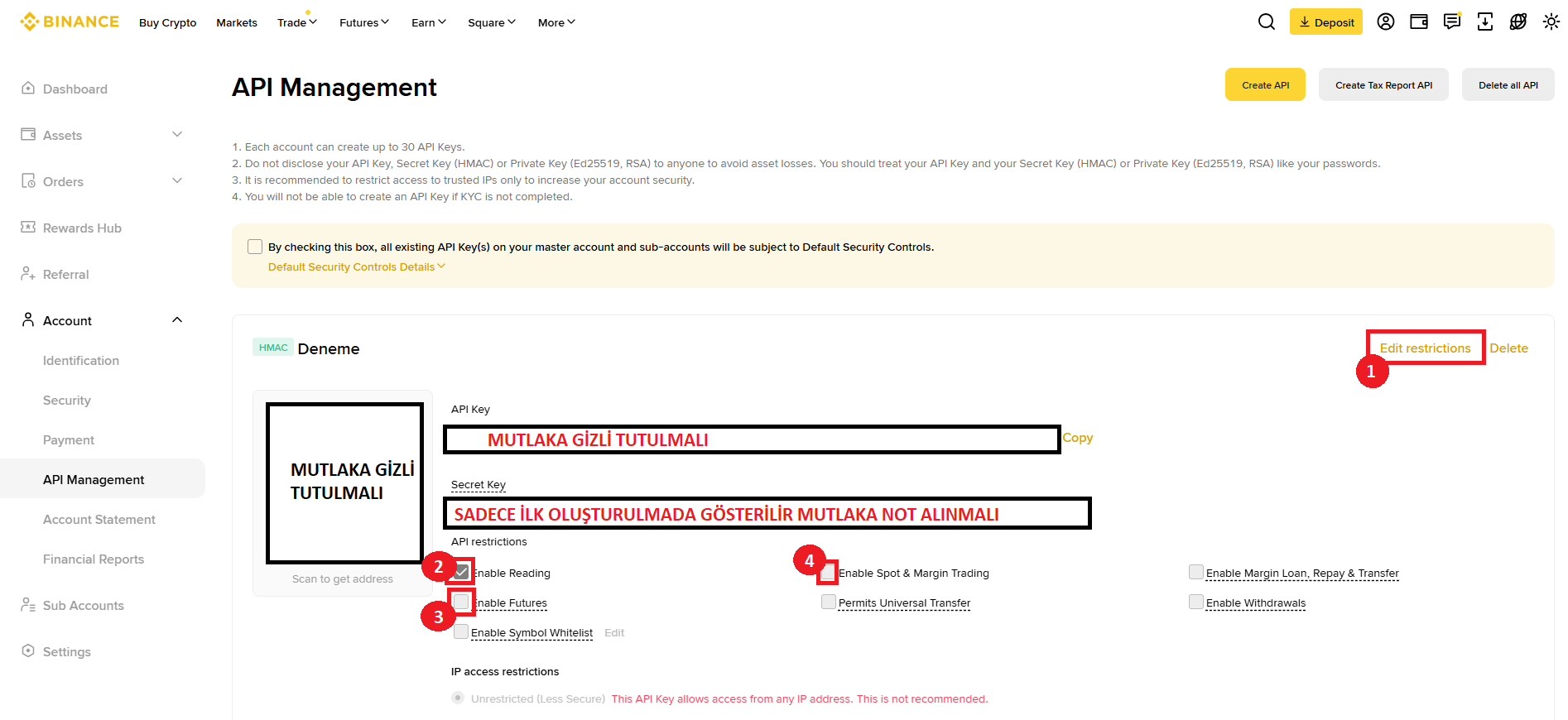Go to Markets in top navigation
Screen dimensions: 1568x720
coord(237,22)
